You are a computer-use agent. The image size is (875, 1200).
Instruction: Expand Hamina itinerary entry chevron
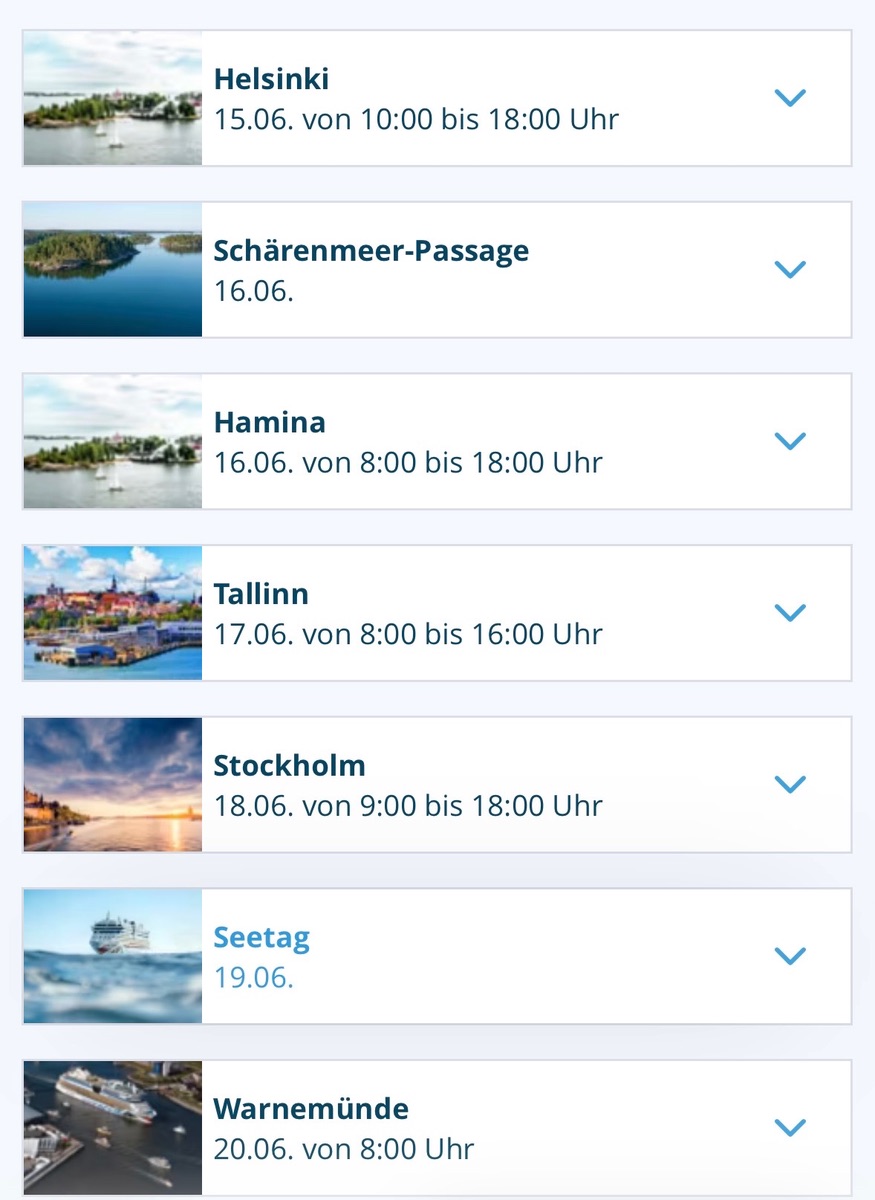click(x=790, y=441)
